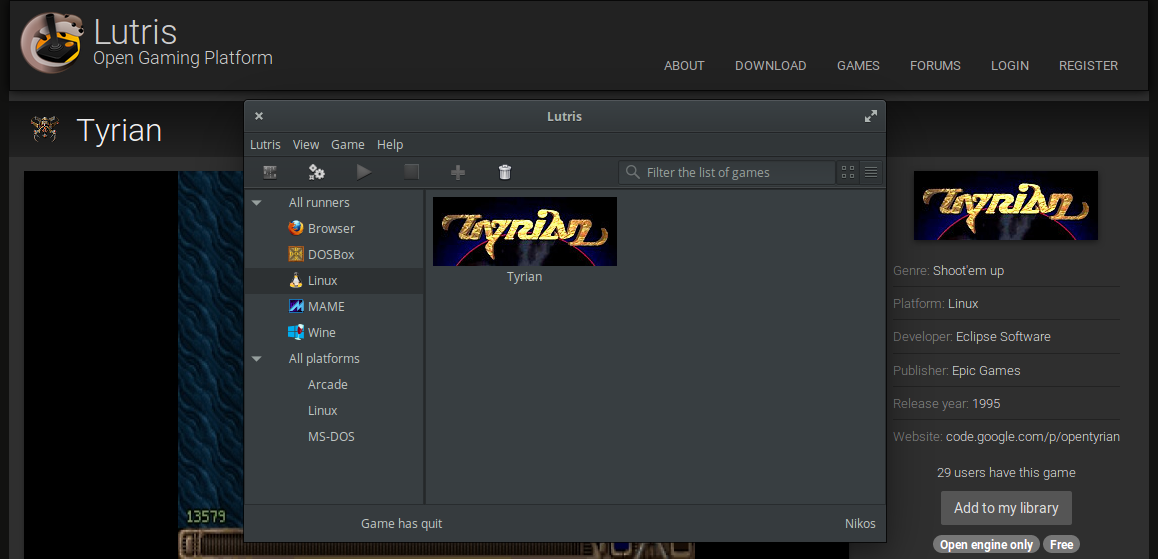Click the 'Shoot'em up' genre value
Image resolution: width=1158 pixels, height=559 pixels.
pyautogui.click(x=968, y=270)
